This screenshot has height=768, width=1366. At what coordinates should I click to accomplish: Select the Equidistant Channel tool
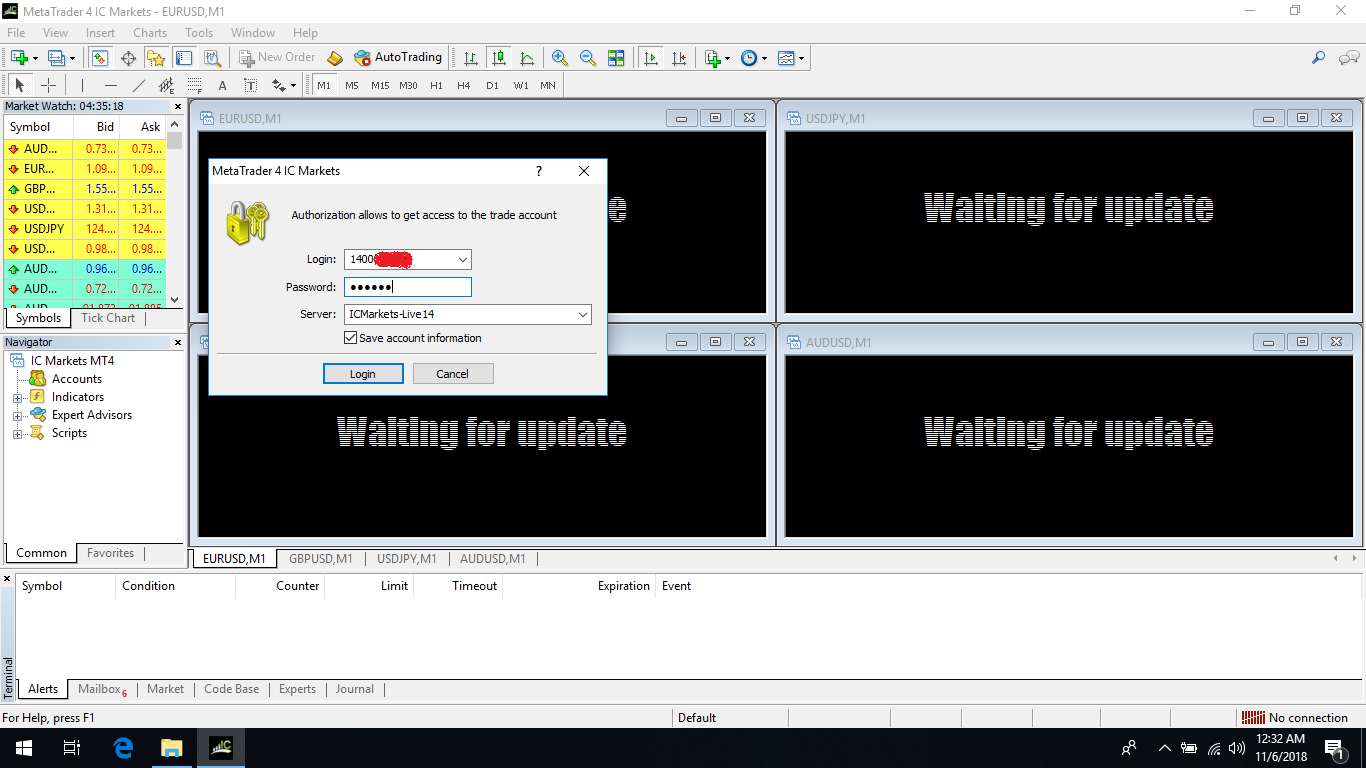click(167, 85)
